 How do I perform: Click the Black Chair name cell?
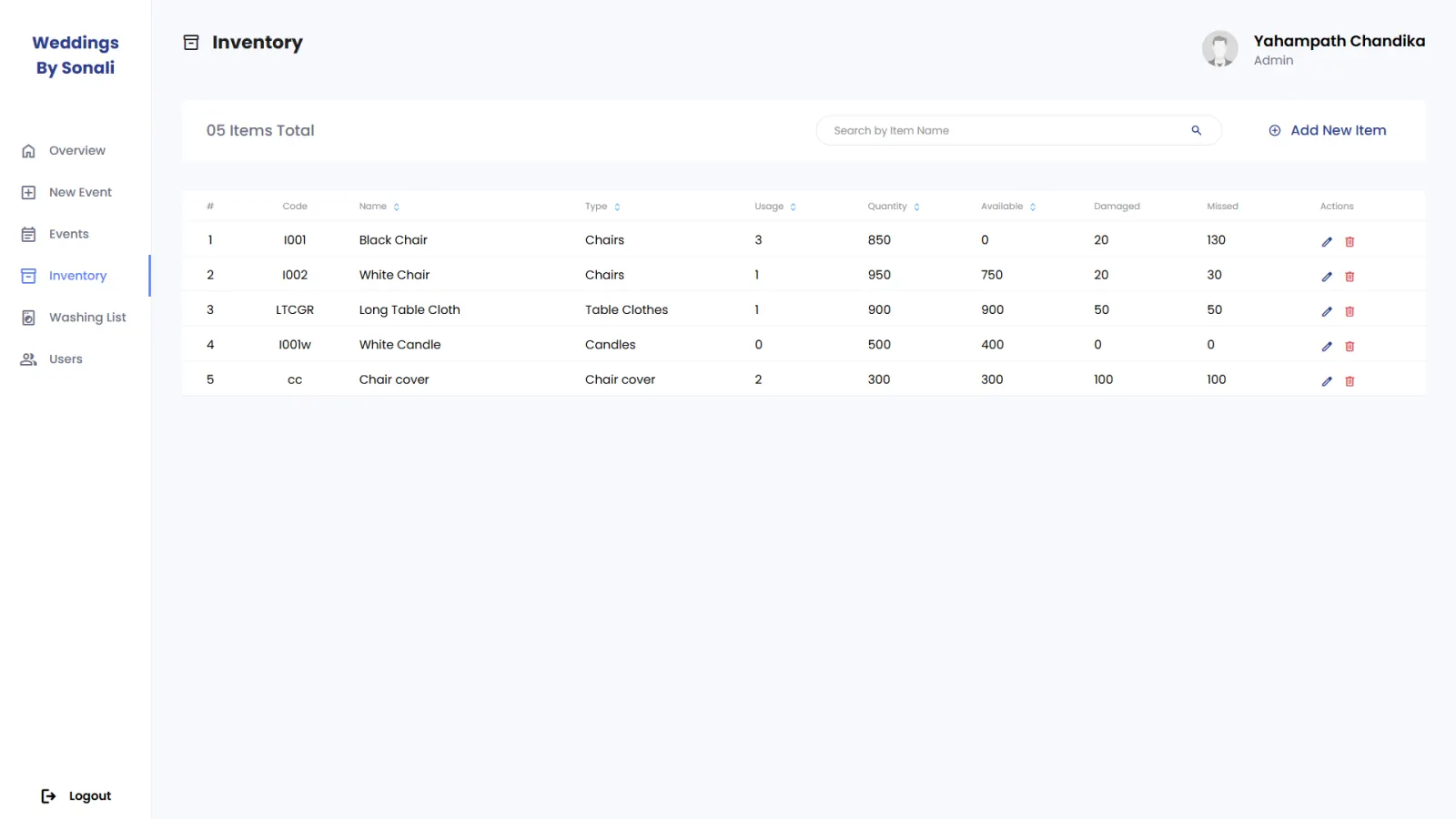pos(393,240)
